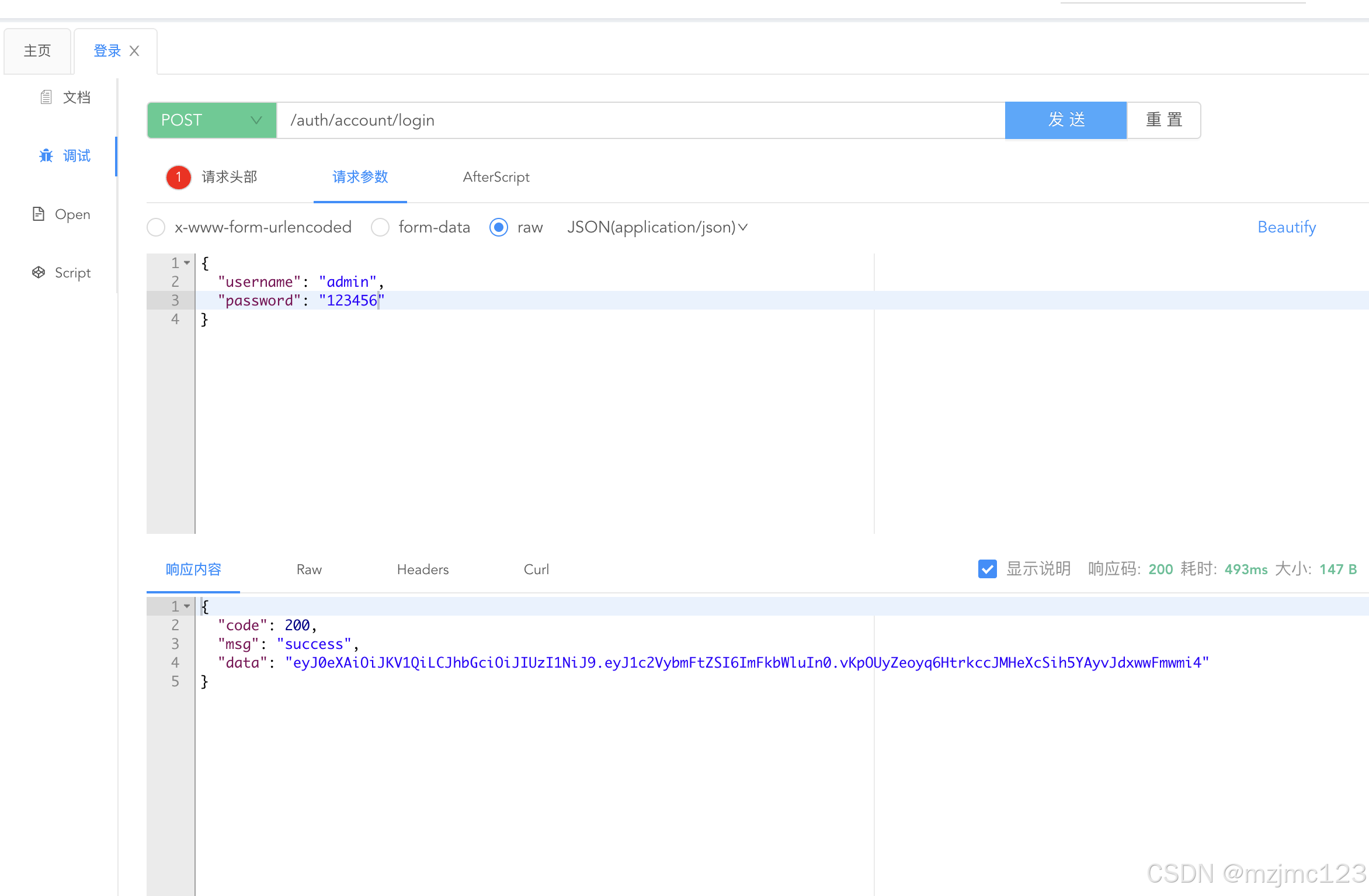Switch to the AfterScript tab
The image size is (1369, 896).
pyautogui.click(x=496, y=177)
